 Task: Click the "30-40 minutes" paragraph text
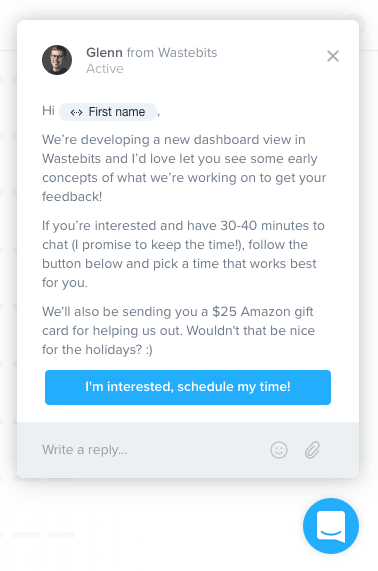click(x=183, y=254)
